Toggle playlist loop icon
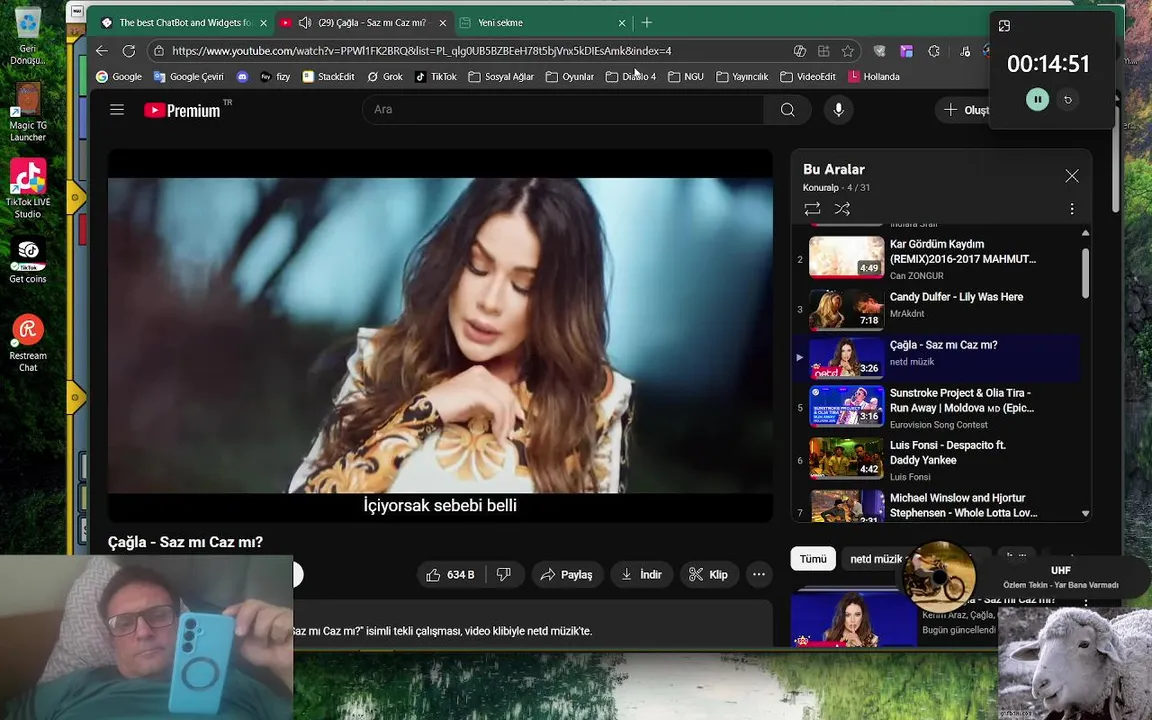 coord(812,209)
